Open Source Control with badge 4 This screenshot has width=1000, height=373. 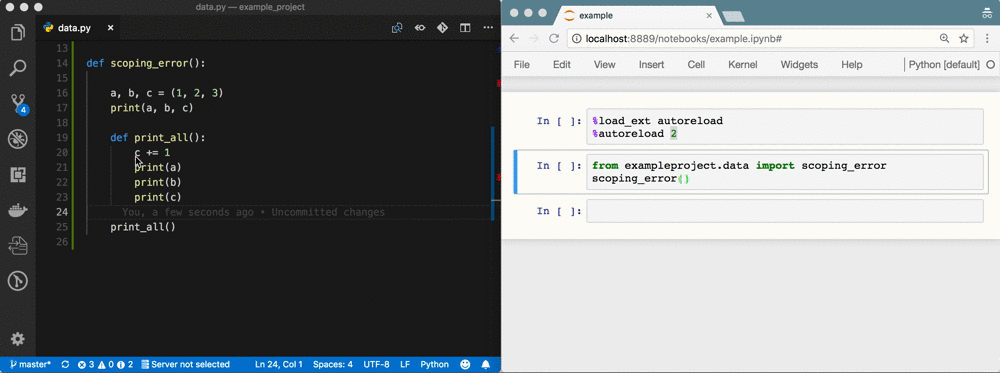point(18,103)
